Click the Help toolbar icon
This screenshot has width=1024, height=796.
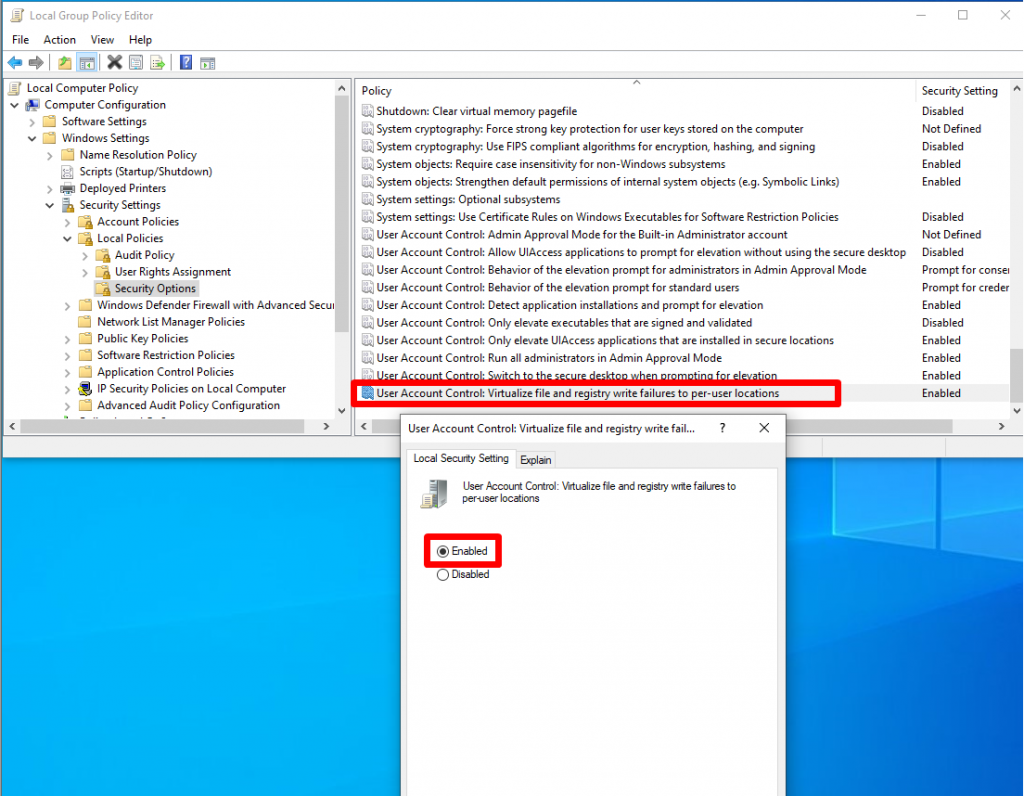pos(187,62)
